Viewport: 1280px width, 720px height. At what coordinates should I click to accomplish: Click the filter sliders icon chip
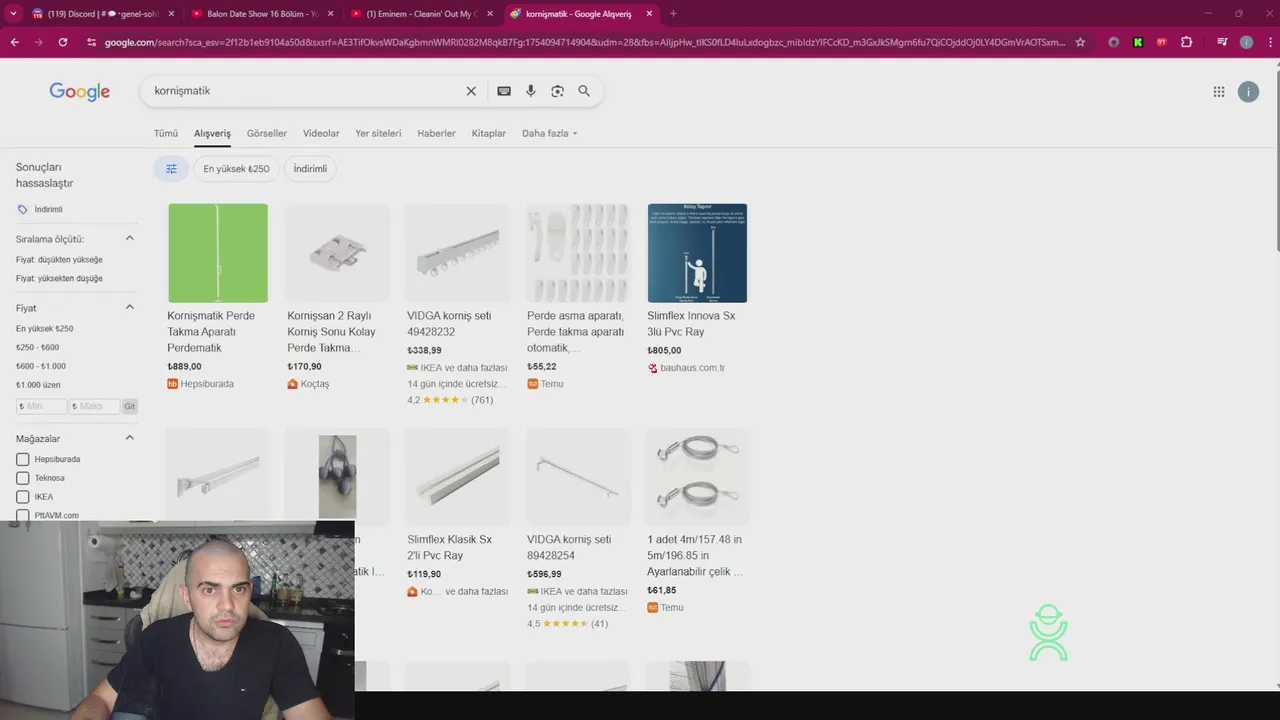pyautogui.click(x=171, y=169)
